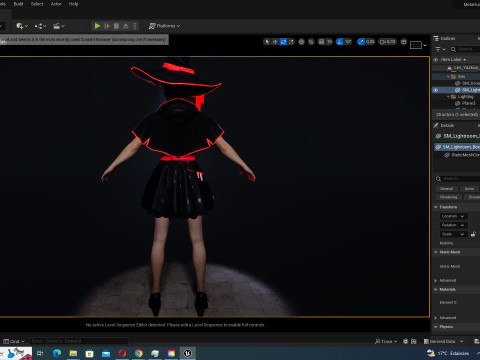The image size is (480, 360).
Task: Open the Rotation dropdown in Transform
Action: [x=453, y=225]
